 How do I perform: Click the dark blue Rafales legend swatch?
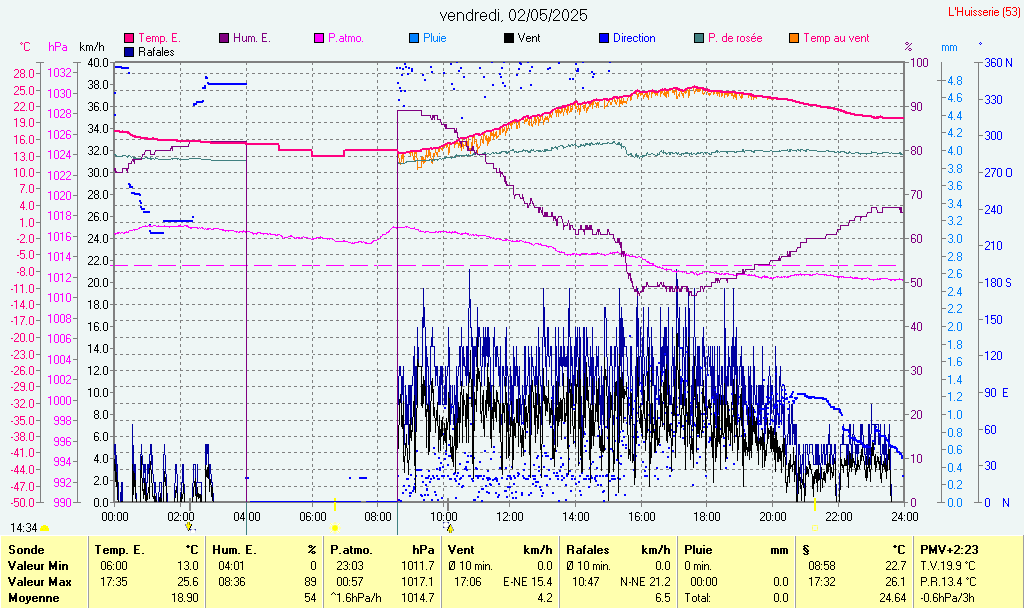pos(129,52)
